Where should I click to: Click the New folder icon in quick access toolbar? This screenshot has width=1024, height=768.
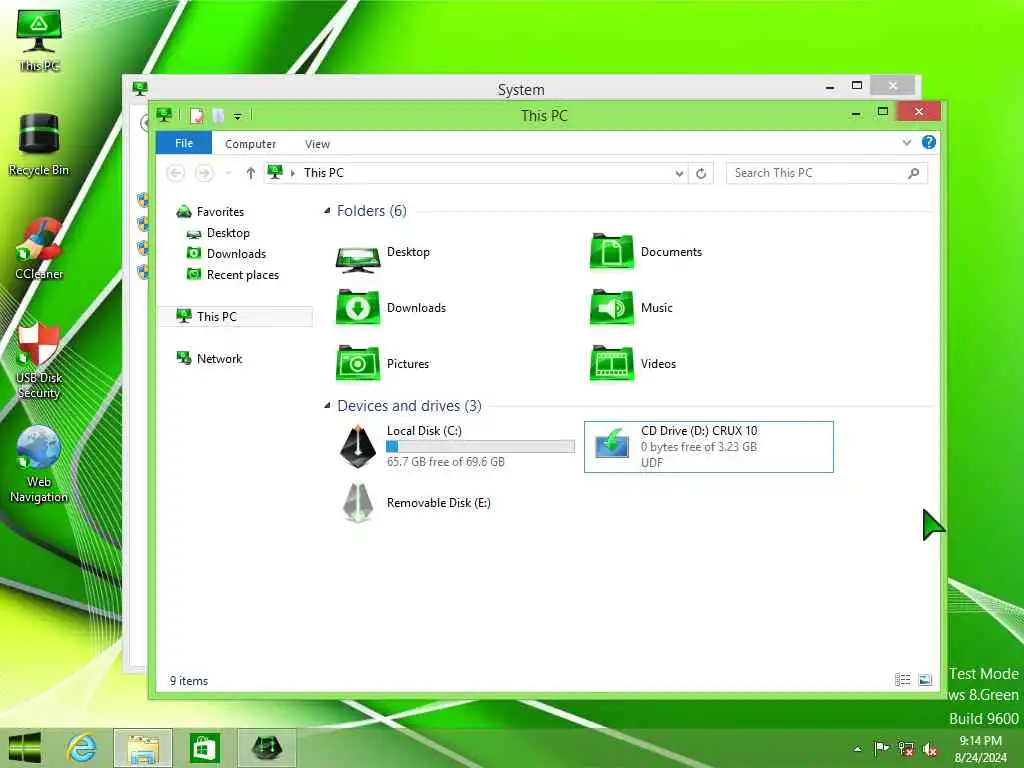click(218, 116)
